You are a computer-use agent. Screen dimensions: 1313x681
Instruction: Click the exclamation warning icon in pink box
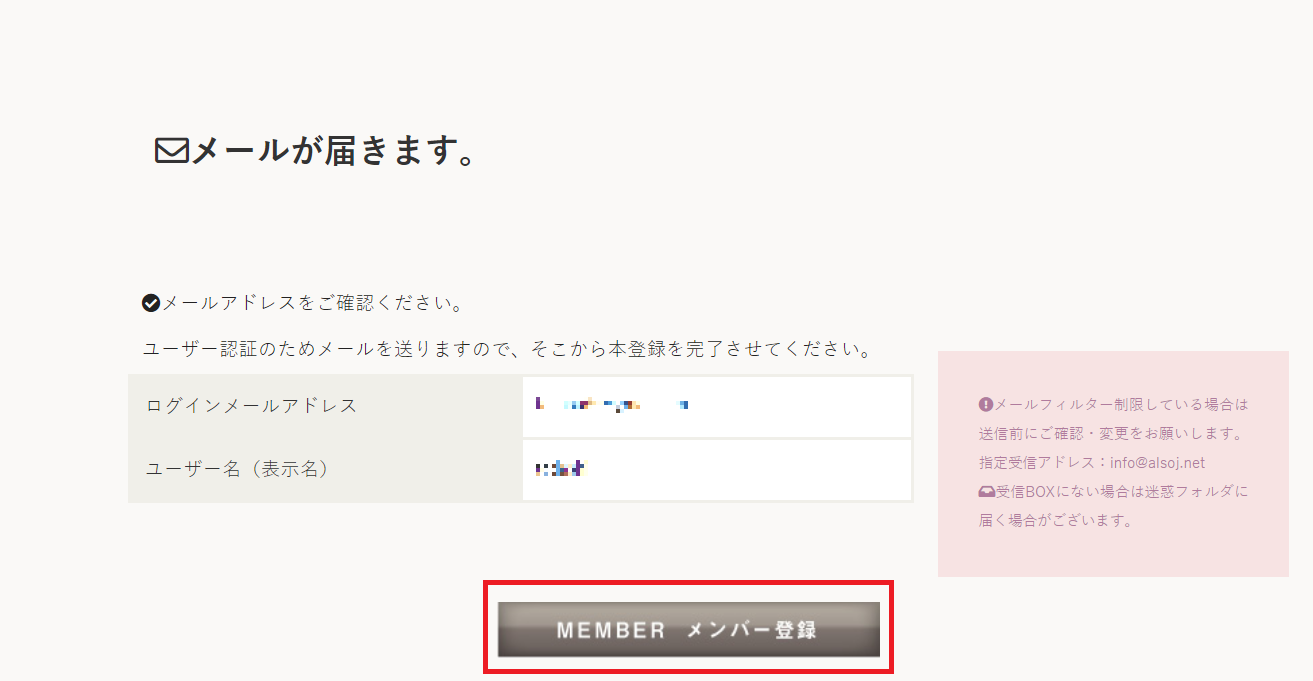click(986, 405)
